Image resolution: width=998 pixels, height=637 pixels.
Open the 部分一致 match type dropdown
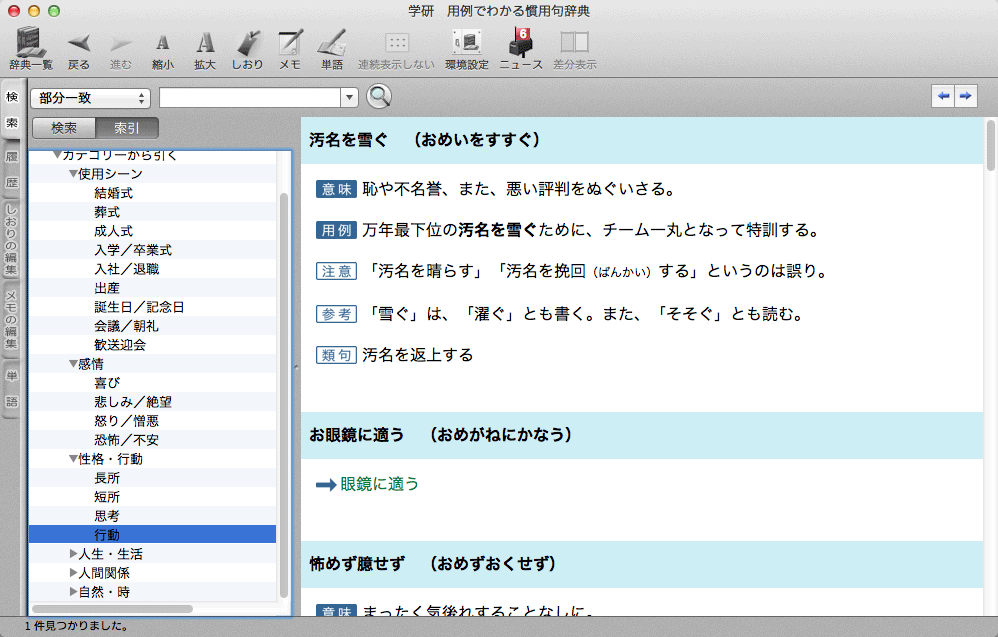click(x=91, y=98)
